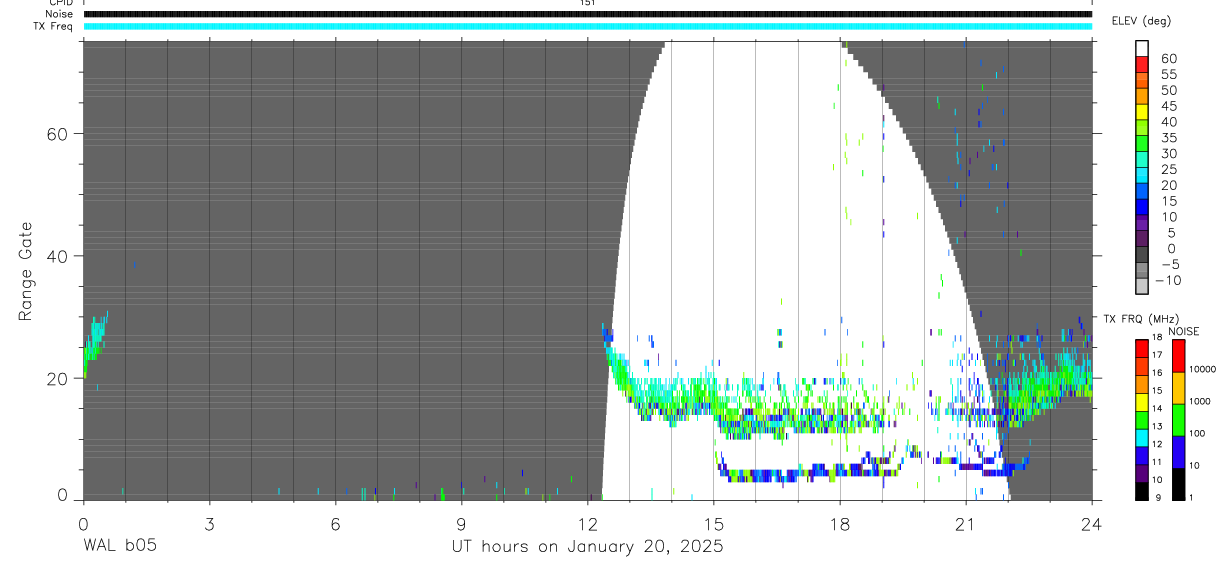Click the '10000' label on the NOISE scale
Screen dimensions: 1228x567
click(1202, 369)
